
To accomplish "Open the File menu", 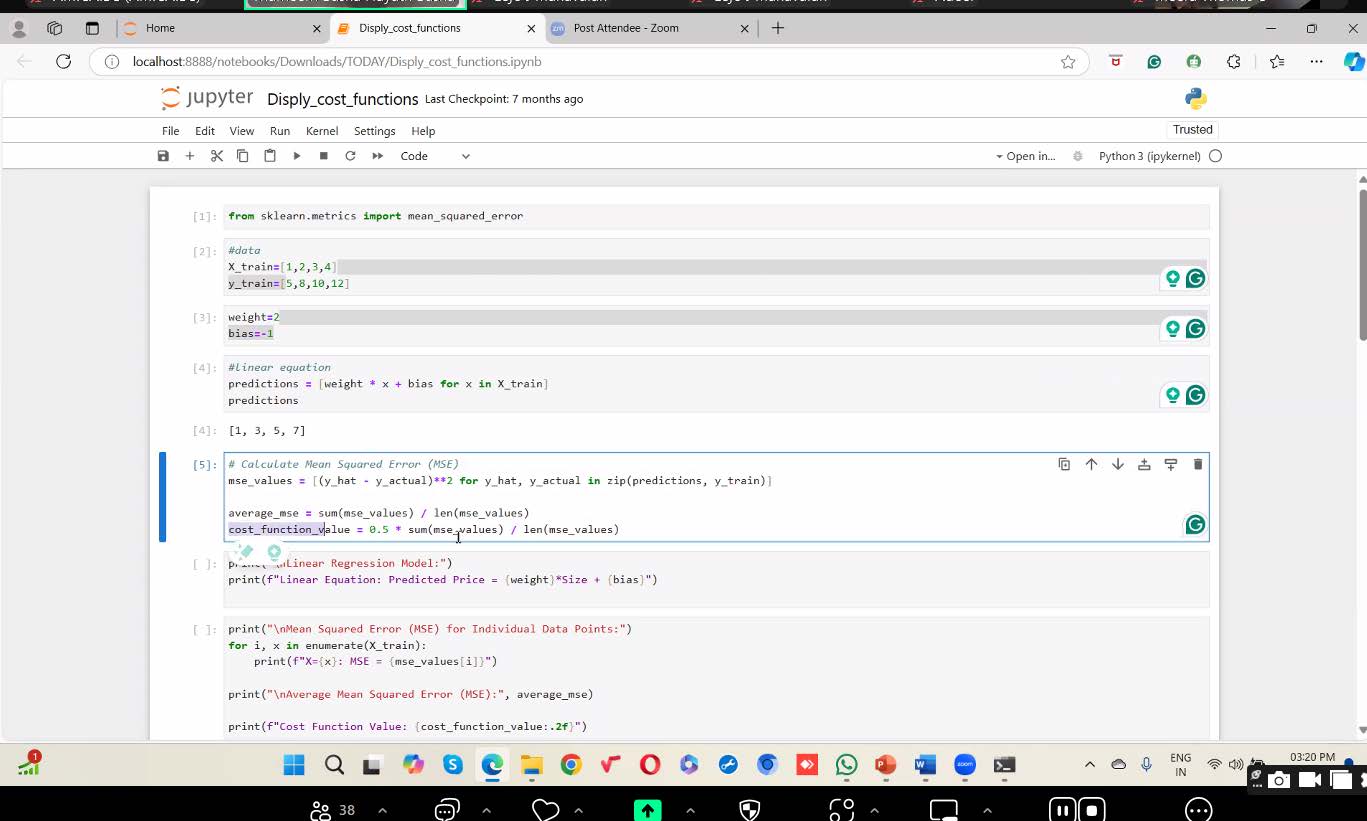I will (171, 131).
